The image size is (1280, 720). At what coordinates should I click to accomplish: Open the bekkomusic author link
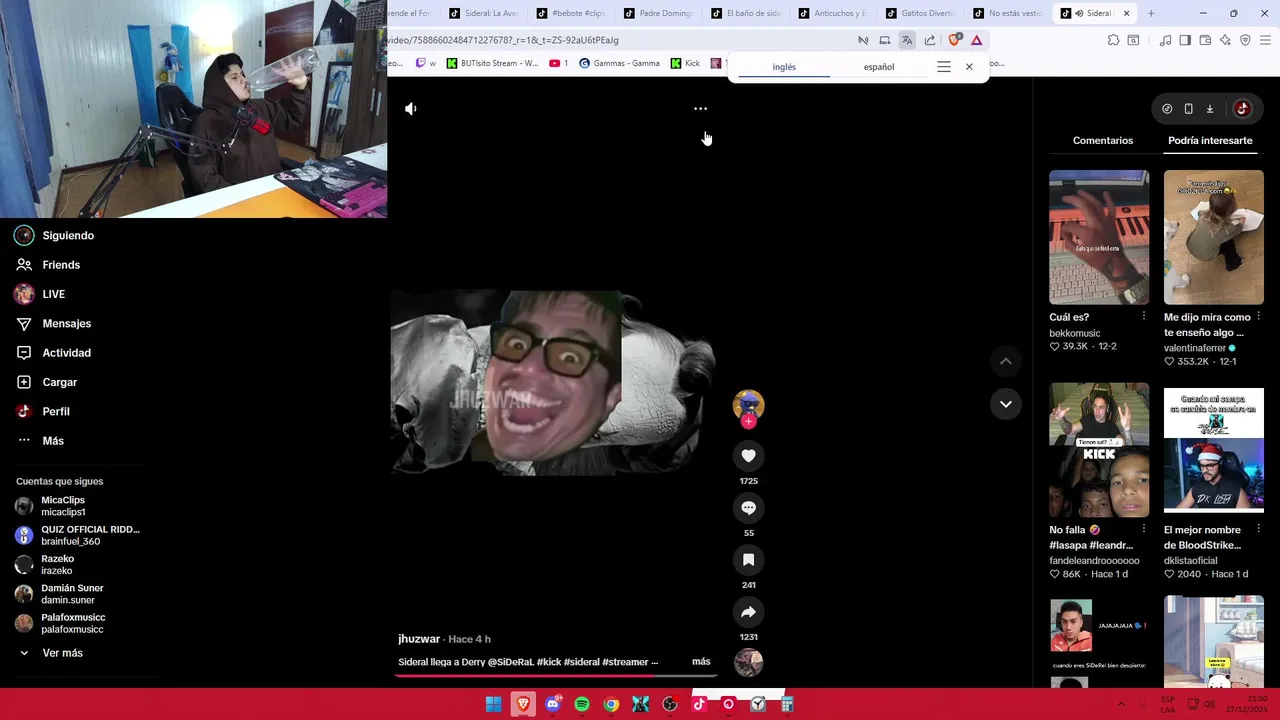click(x=1075, y=334)
